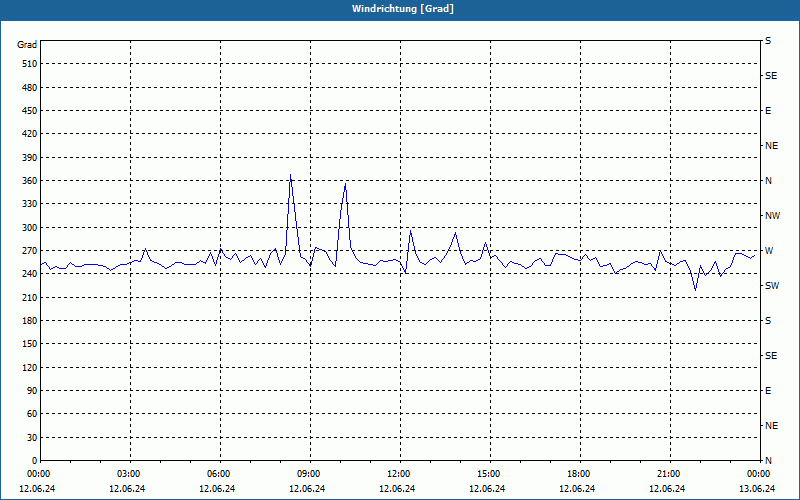Image resolution: width=800 pixels, height=500 pixels.
Task: Click the 270 degree axis label
Action: point(30,251)
